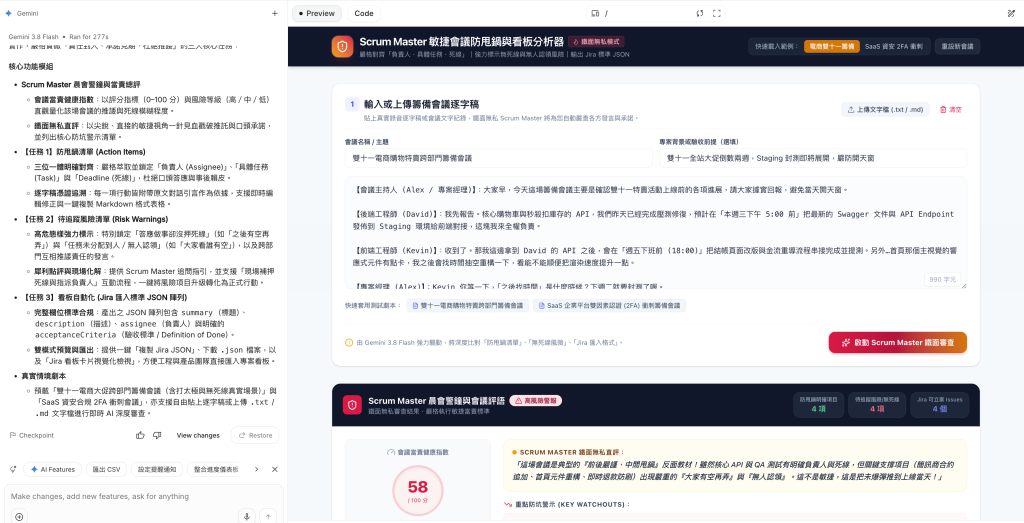Click inside the meeting transcript text area

point(656,232)
